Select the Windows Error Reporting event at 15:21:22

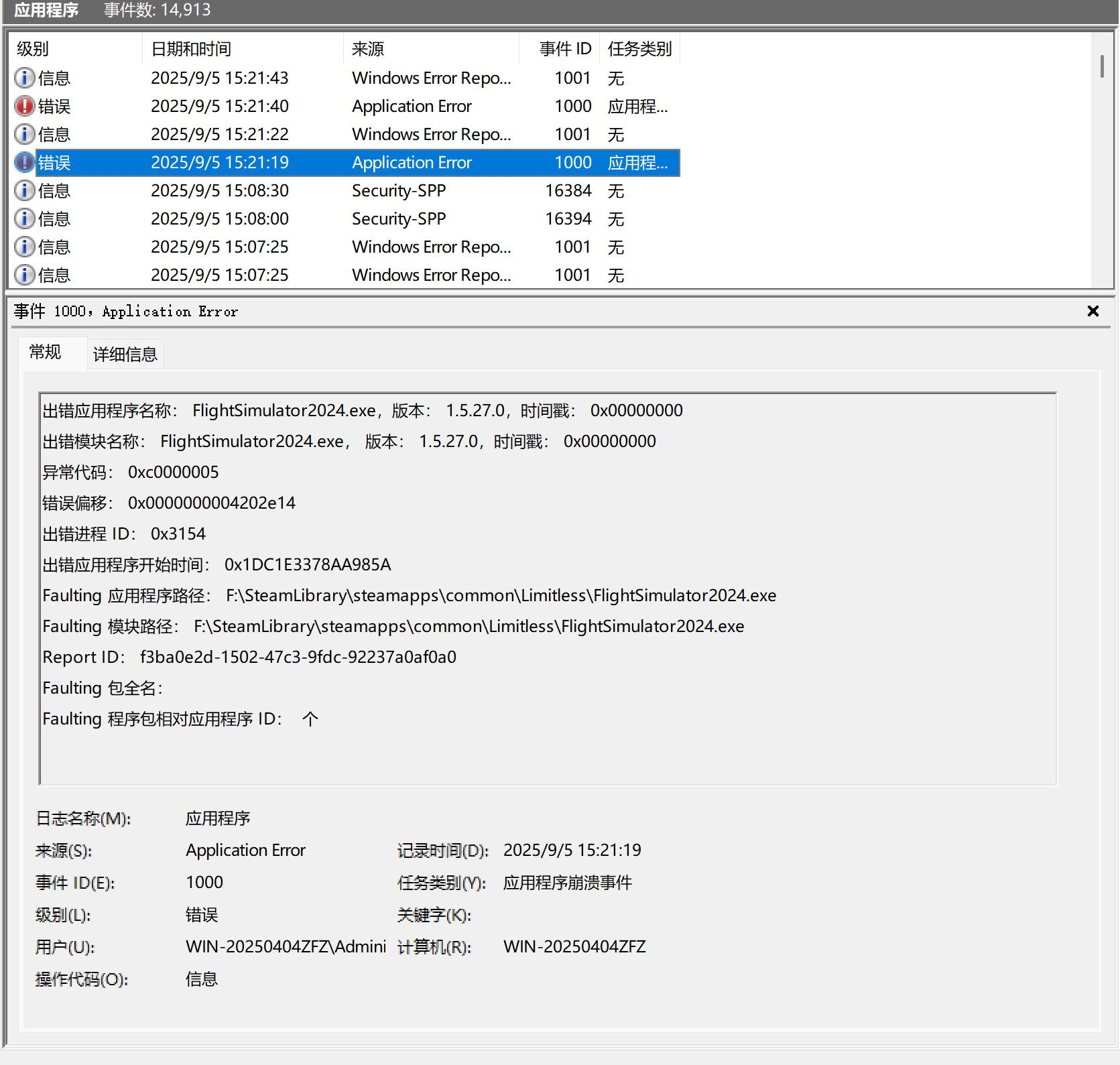[430, 135]
